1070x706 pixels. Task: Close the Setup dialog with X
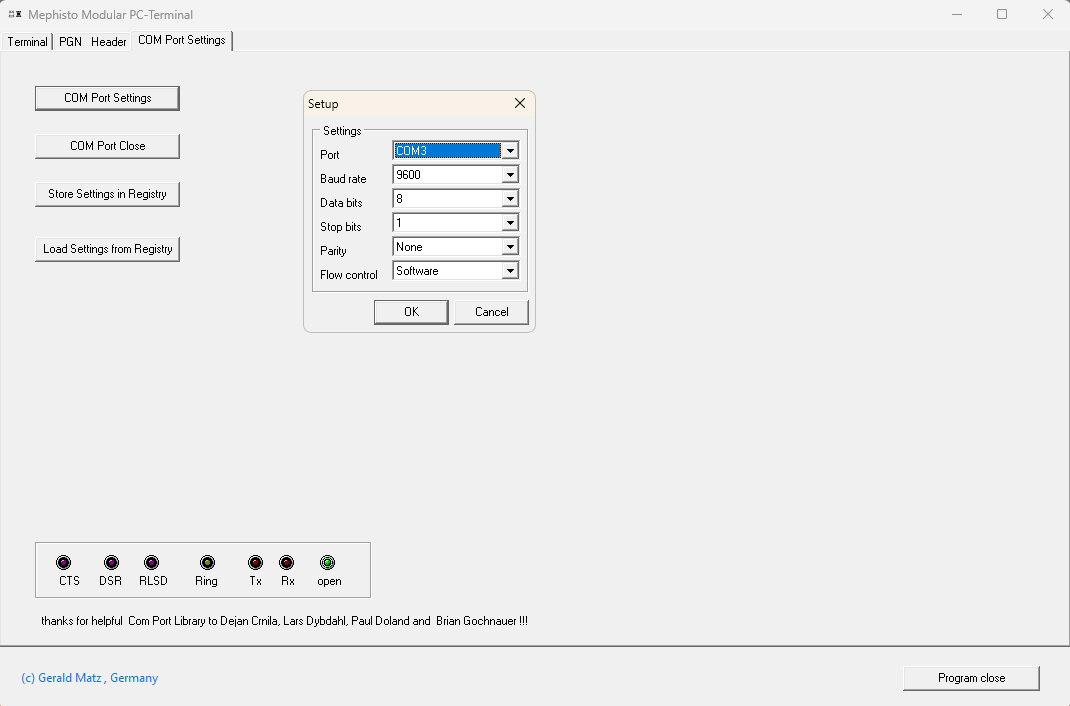coord(520,104)
